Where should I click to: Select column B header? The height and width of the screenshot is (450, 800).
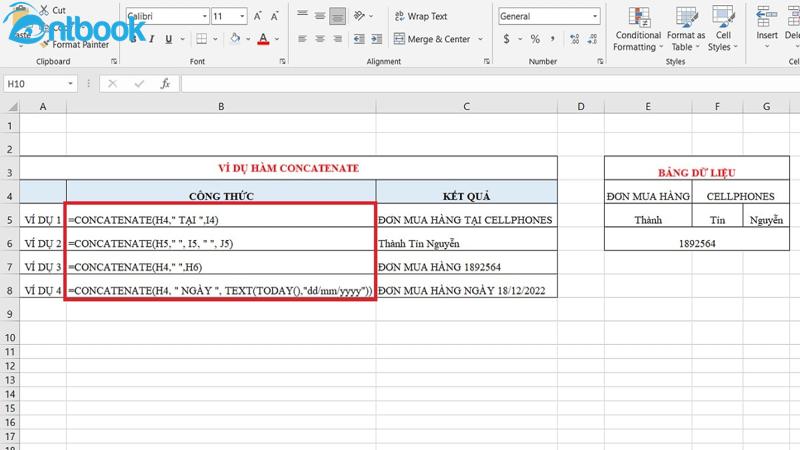(221, 107)
